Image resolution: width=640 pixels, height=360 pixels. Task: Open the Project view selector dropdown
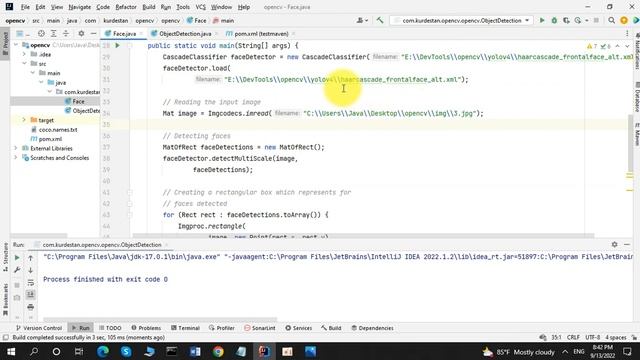point(22,33)
